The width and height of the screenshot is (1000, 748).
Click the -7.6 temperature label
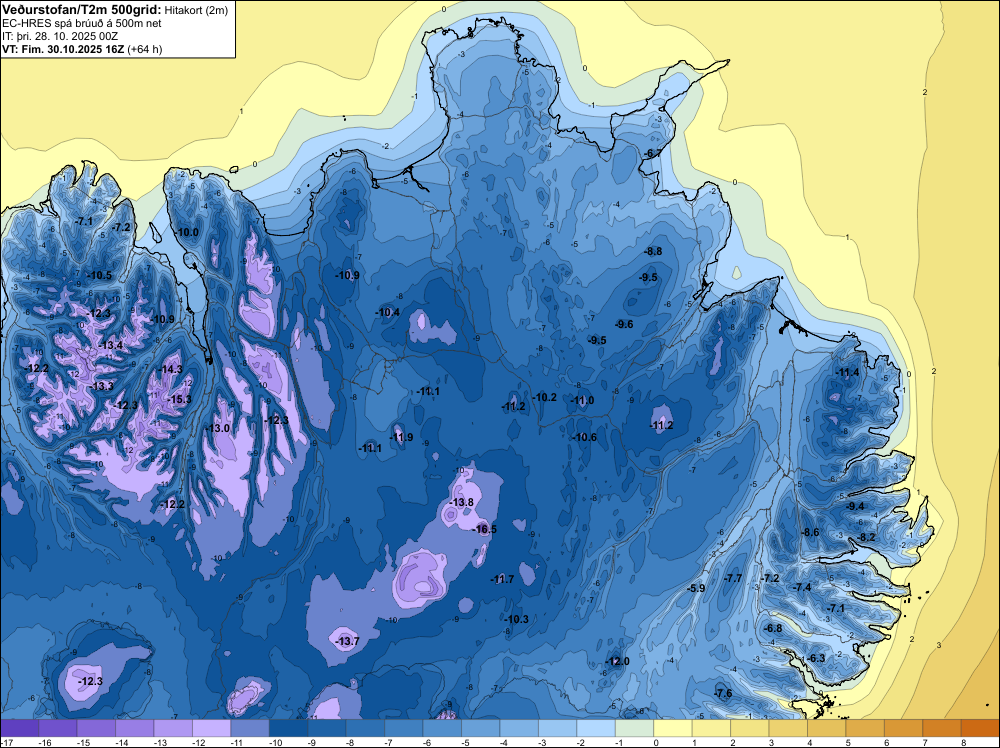723,694
